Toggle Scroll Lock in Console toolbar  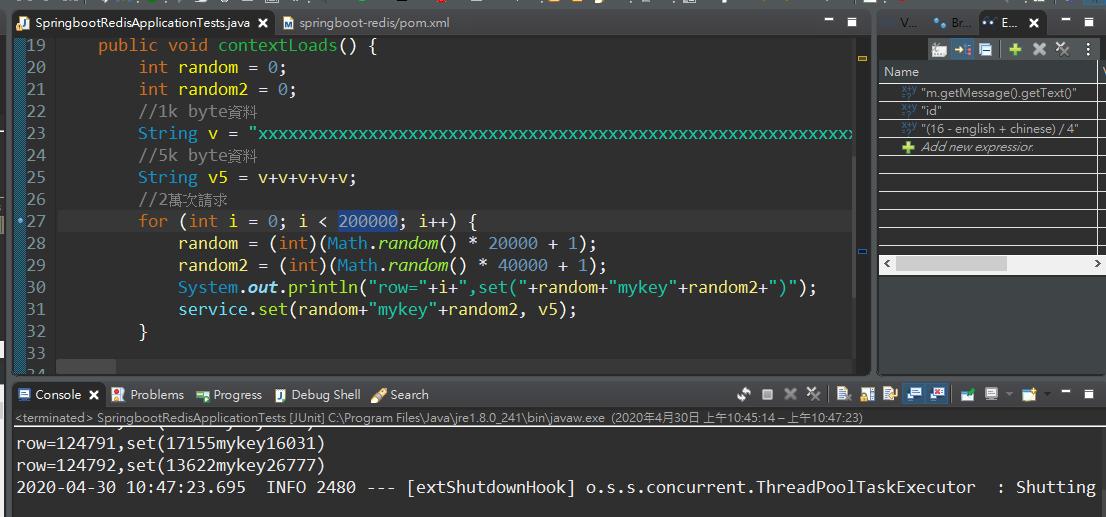(x=867, y=394)
